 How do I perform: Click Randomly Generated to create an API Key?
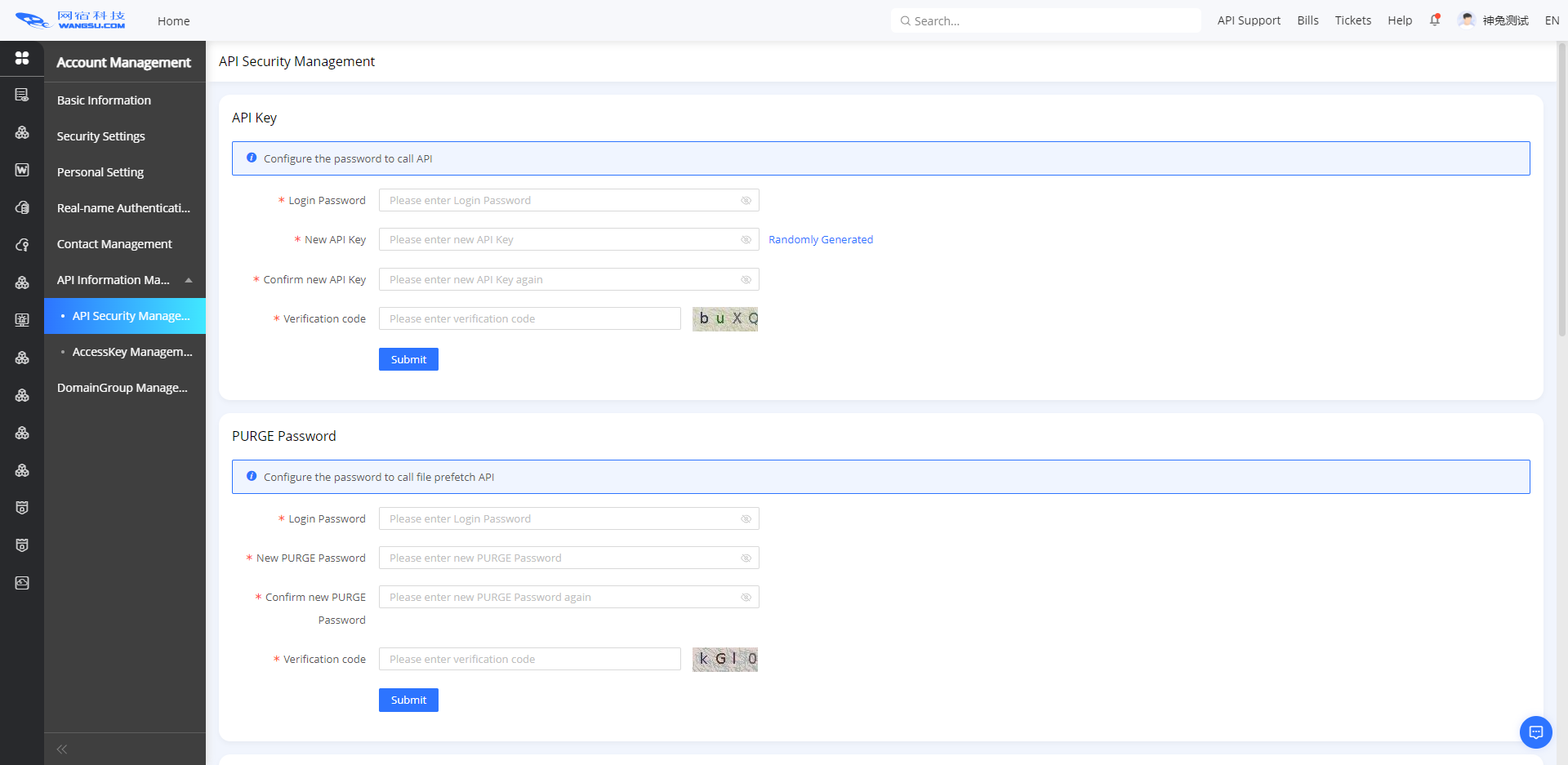pyautogui.click(x=821, y=239)
